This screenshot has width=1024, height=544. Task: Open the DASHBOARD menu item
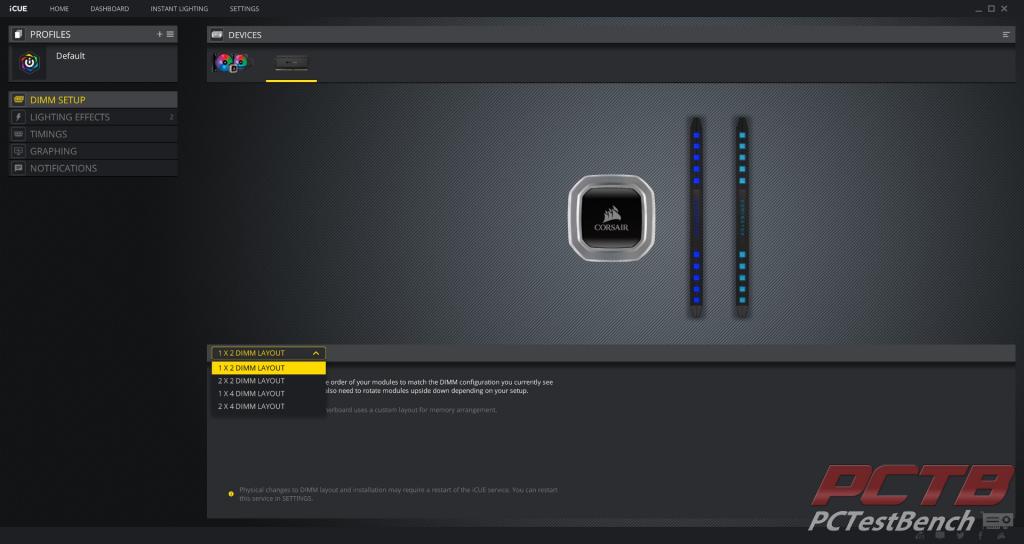pos(110,8)
